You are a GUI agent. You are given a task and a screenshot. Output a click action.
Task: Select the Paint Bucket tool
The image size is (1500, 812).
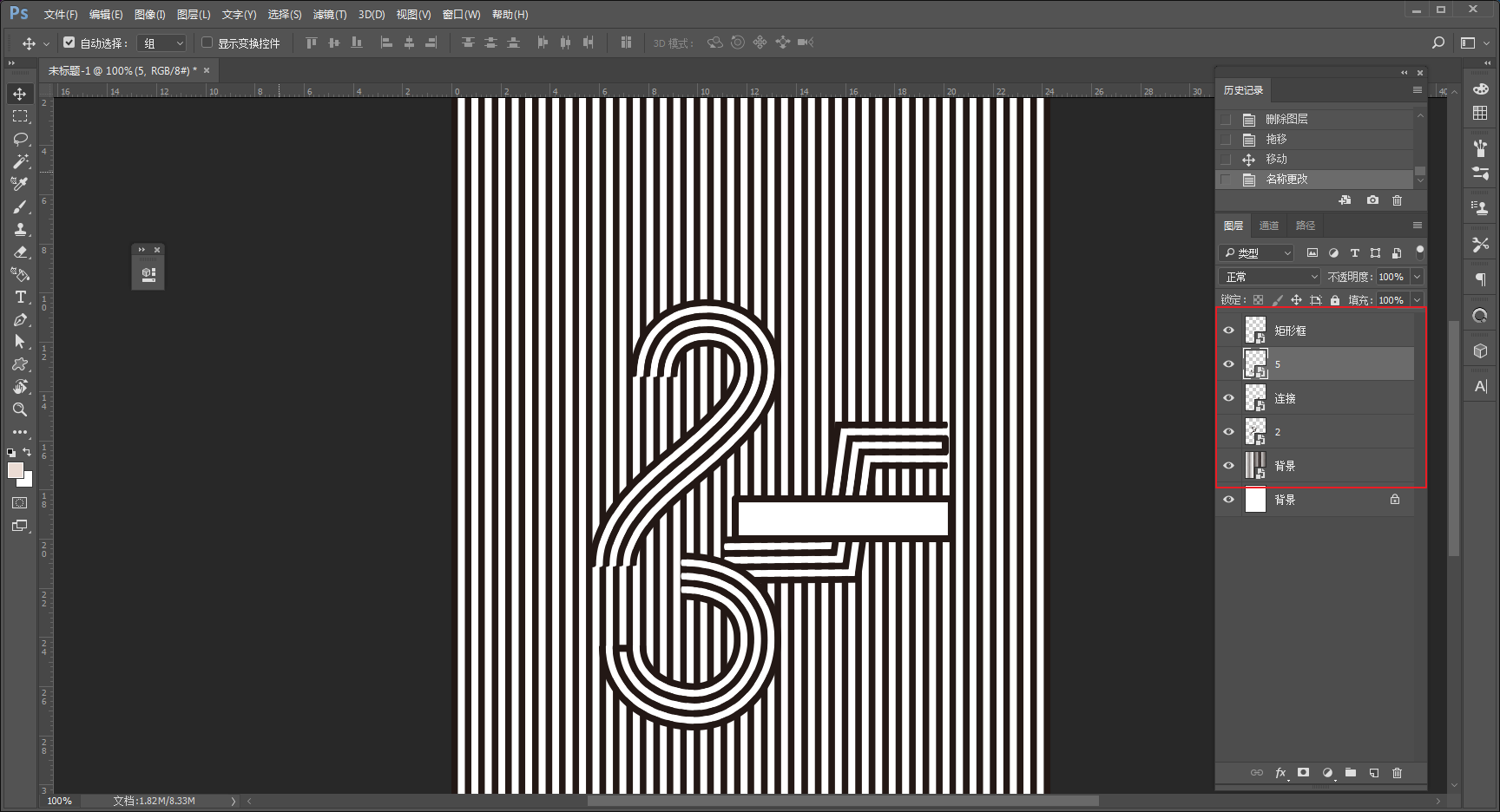tap(20, 274)
